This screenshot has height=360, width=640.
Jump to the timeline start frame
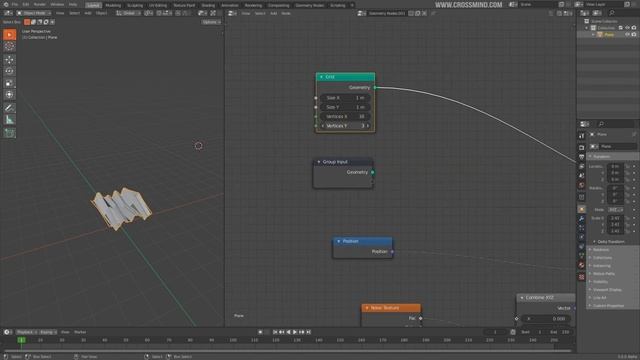pyautogui.click(x=275, y=332)
